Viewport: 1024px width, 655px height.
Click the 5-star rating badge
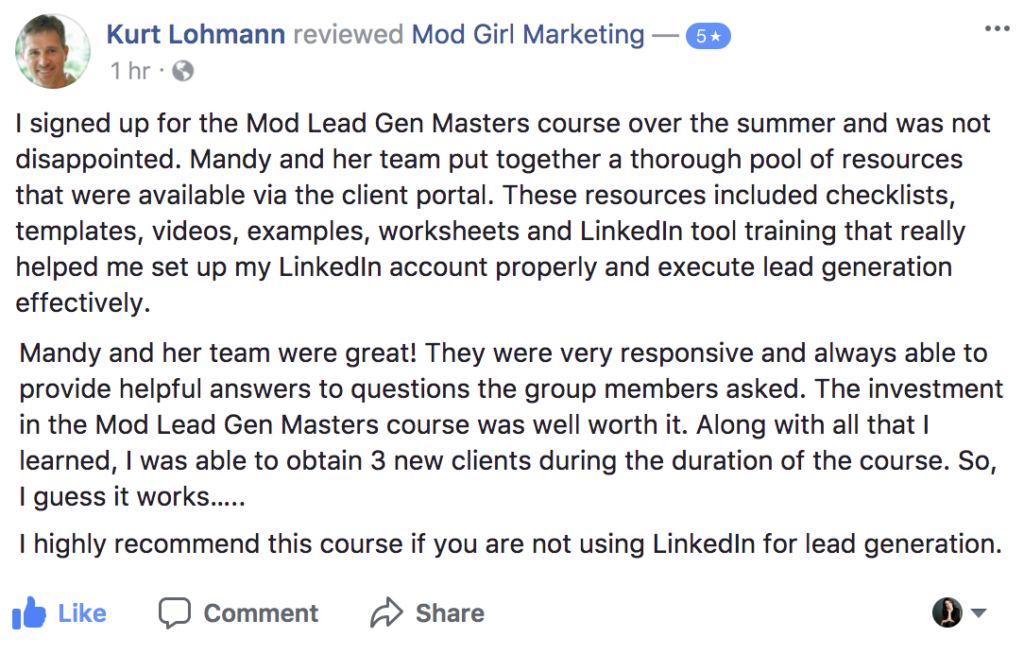[x=708, y=34]
